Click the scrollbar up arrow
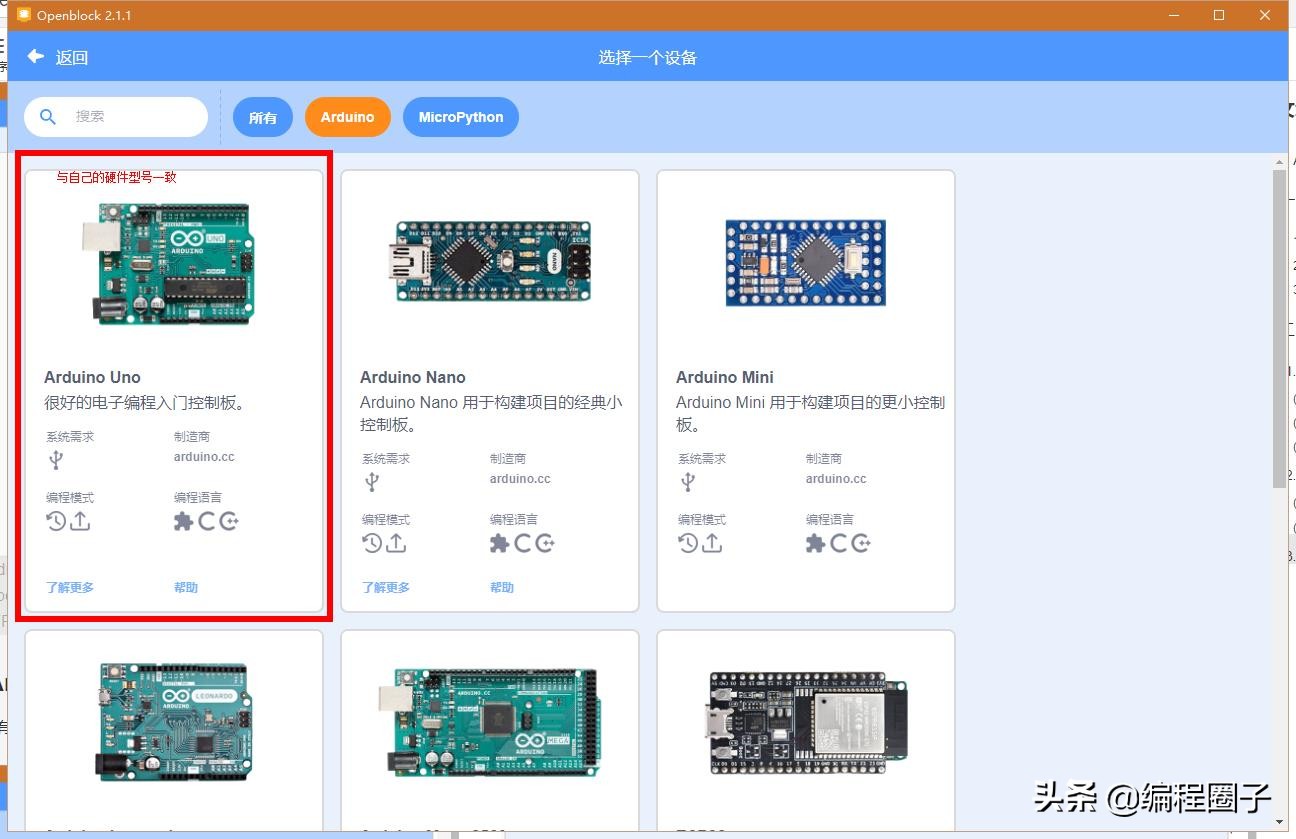The image size is (1296, 839). 1279,161
